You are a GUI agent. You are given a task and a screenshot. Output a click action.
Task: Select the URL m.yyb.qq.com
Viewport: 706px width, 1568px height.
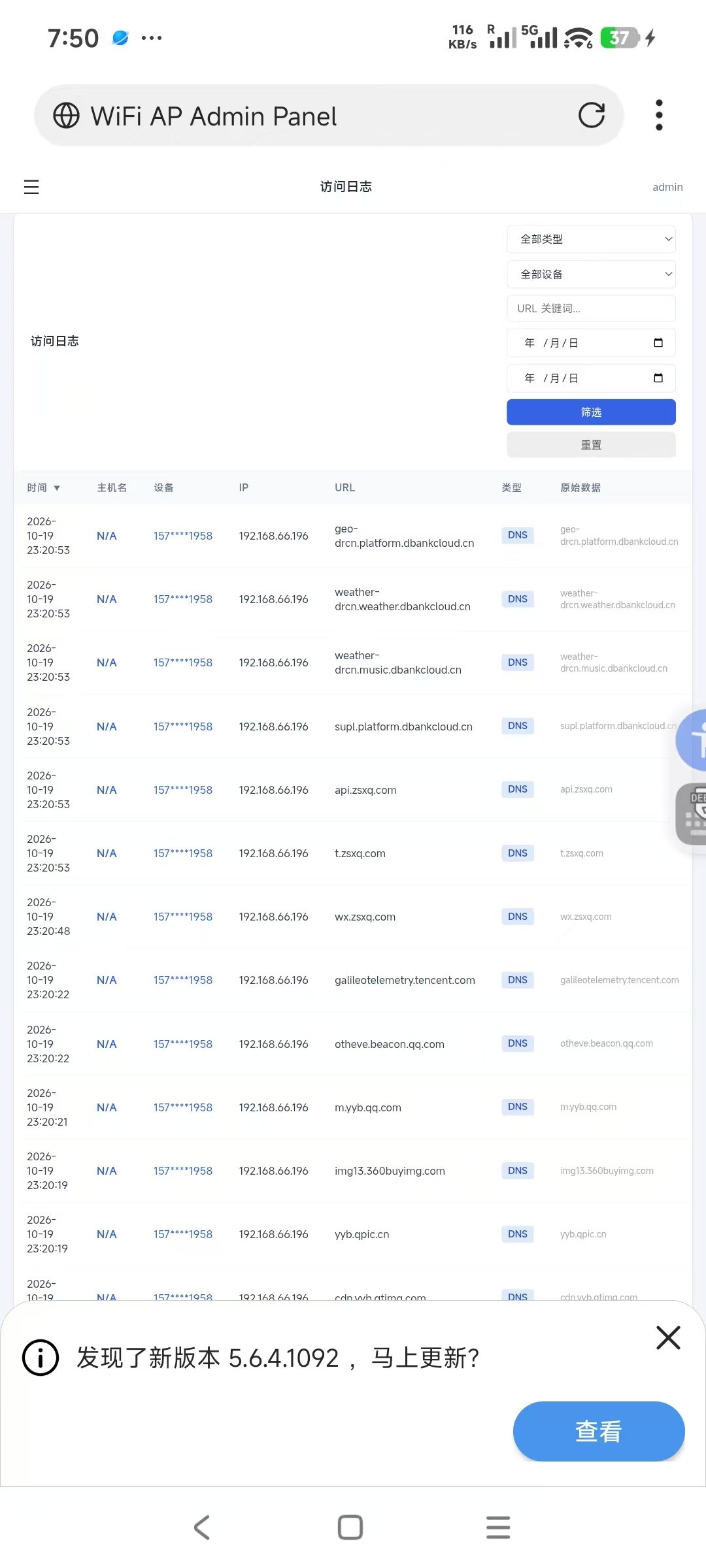tap(368, 1107)
